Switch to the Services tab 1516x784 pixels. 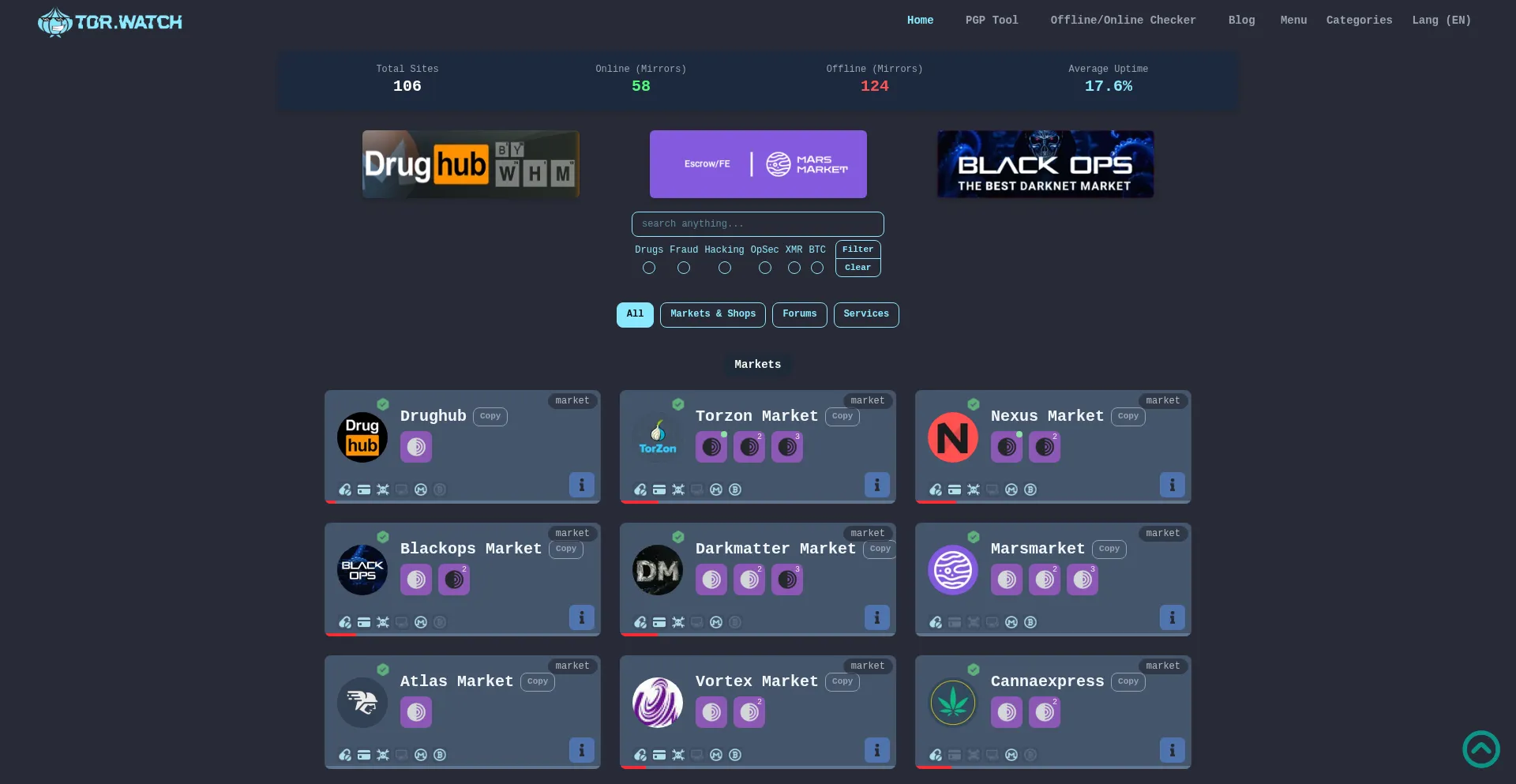[866, 314]
